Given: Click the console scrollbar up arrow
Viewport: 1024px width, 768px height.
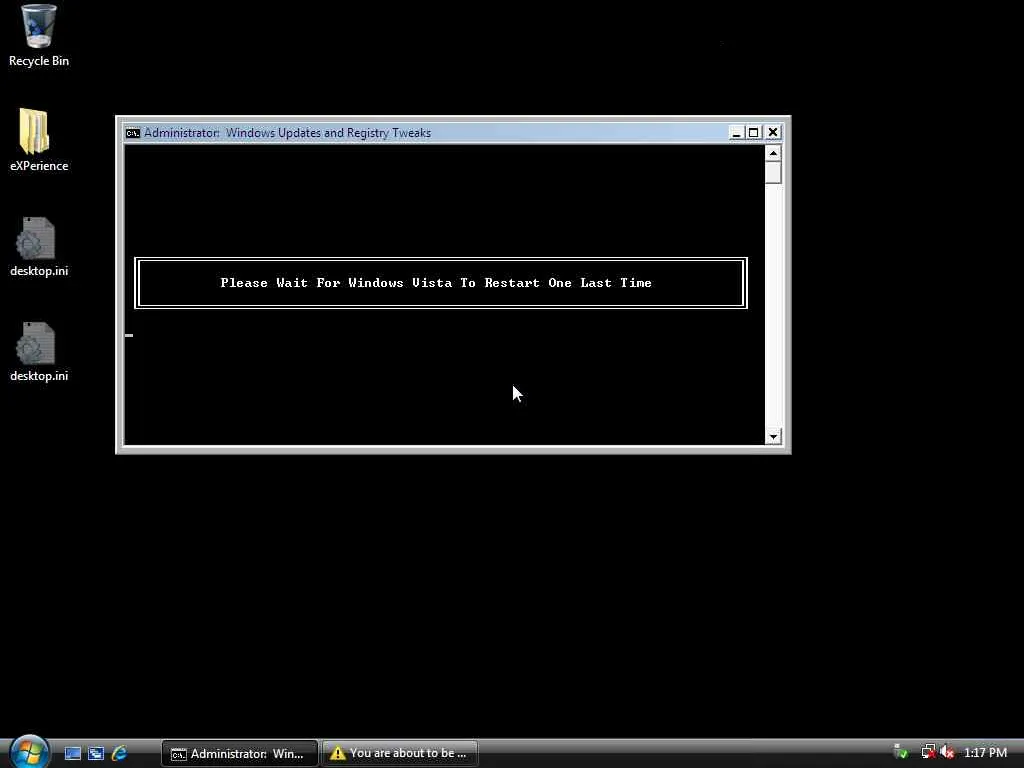Looking at the screenshot, I should [x=773, y=153].
